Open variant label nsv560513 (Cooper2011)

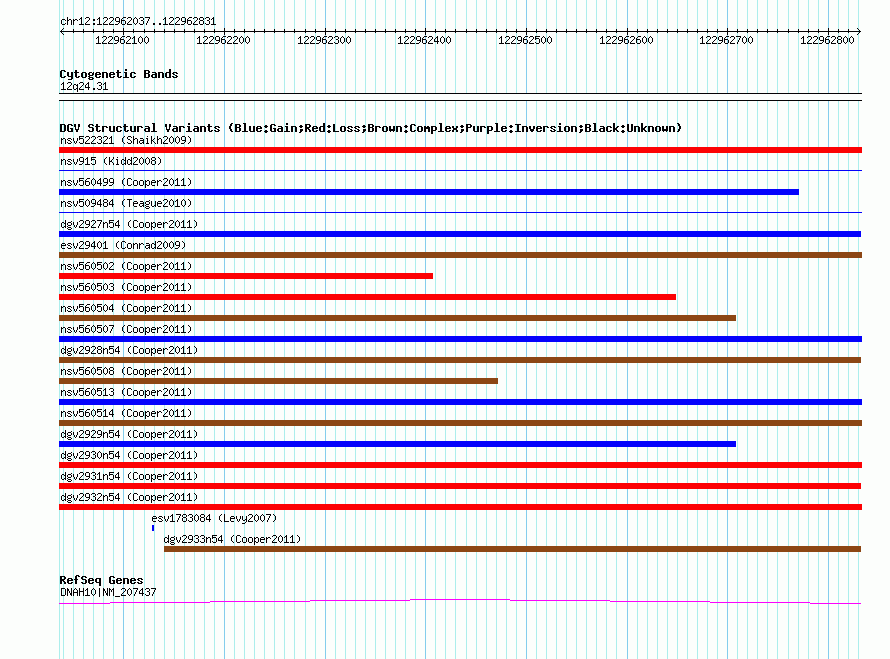pyautogui.click(x=126, y=392)
